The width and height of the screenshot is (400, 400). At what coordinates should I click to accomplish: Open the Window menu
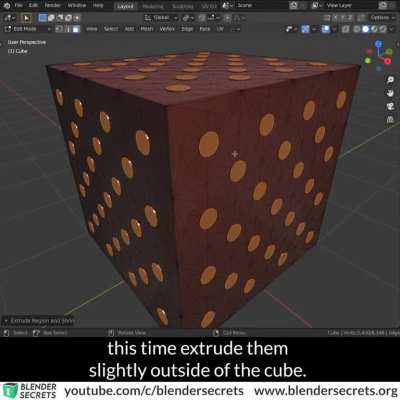(77, 5)
